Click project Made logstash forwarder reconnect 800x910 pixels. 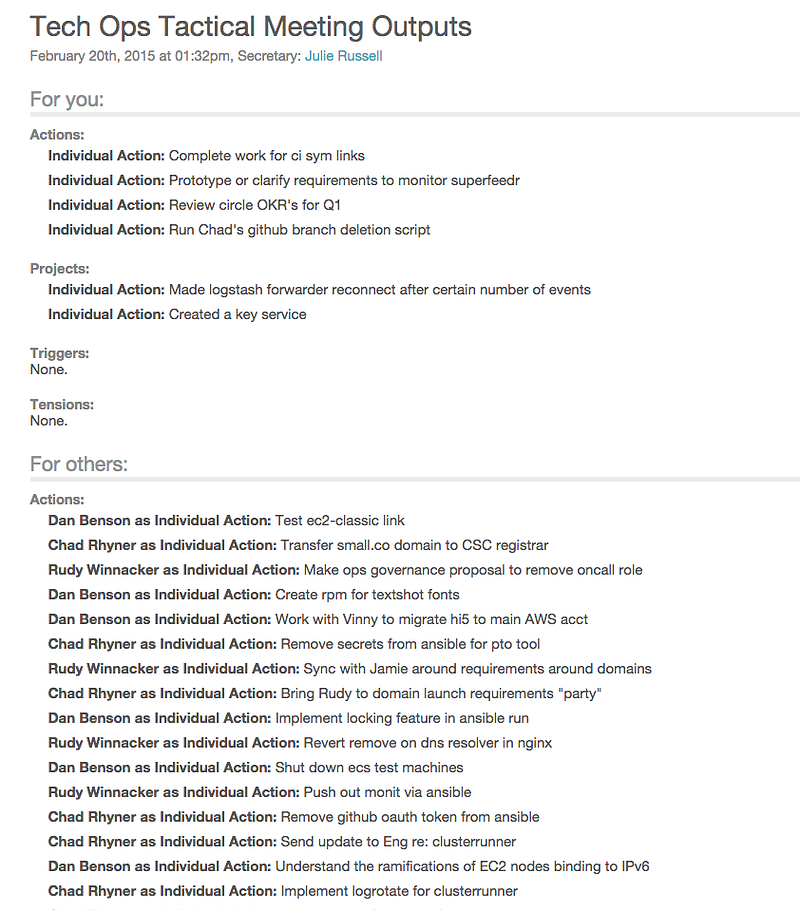pyautogui.click(x=319, y=290)
